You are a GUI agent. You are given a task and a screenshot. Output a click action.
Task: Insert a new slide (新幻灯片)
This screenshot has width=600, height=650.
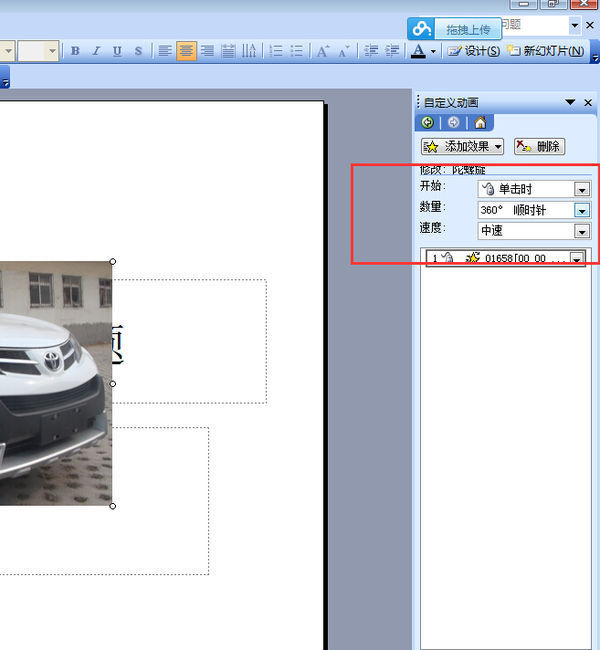point(545,51)
